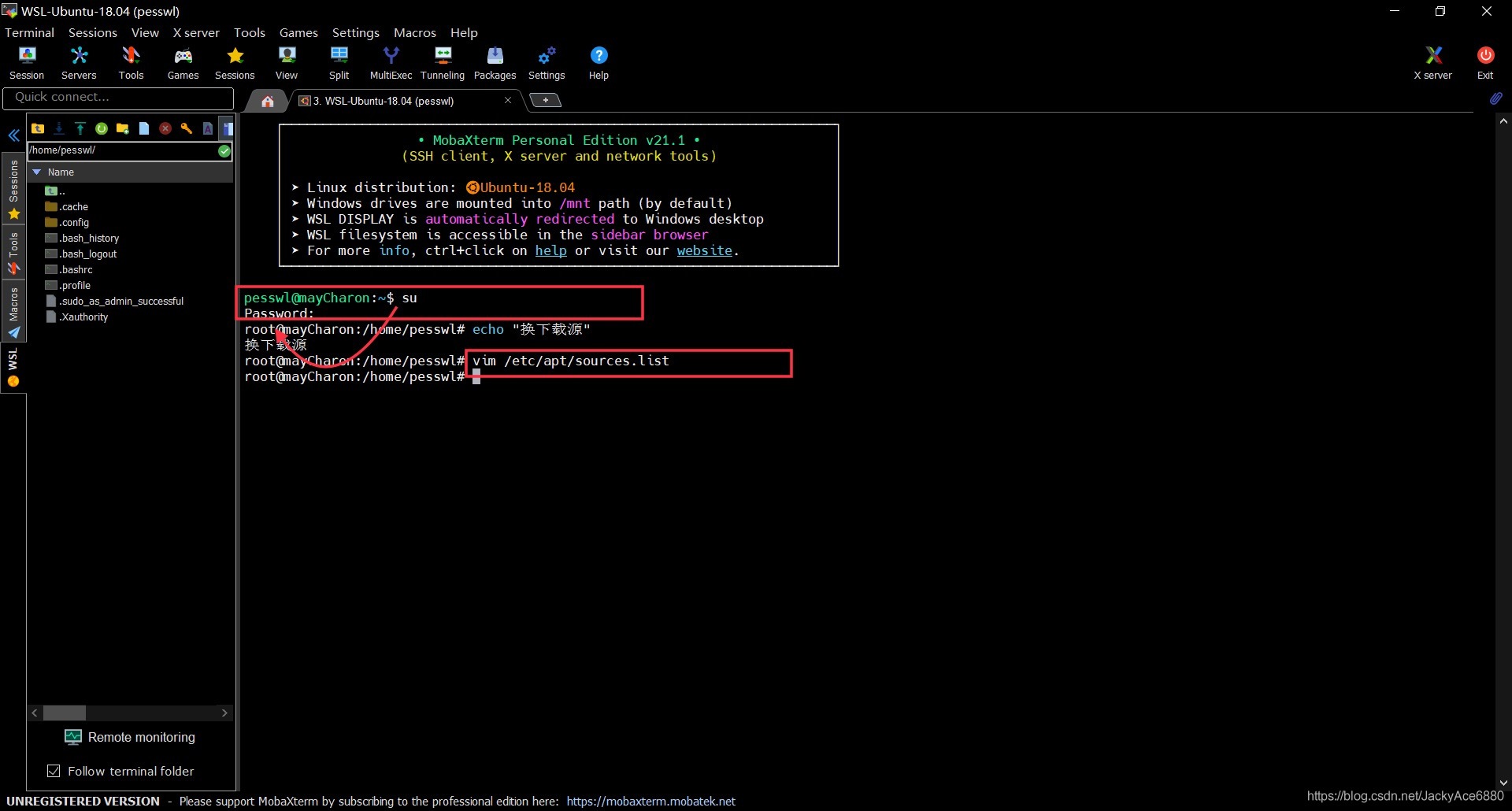
Task: Select the WSL-Ubuntu-18.04 (pesswl) tab
Action: pos(384,101)
